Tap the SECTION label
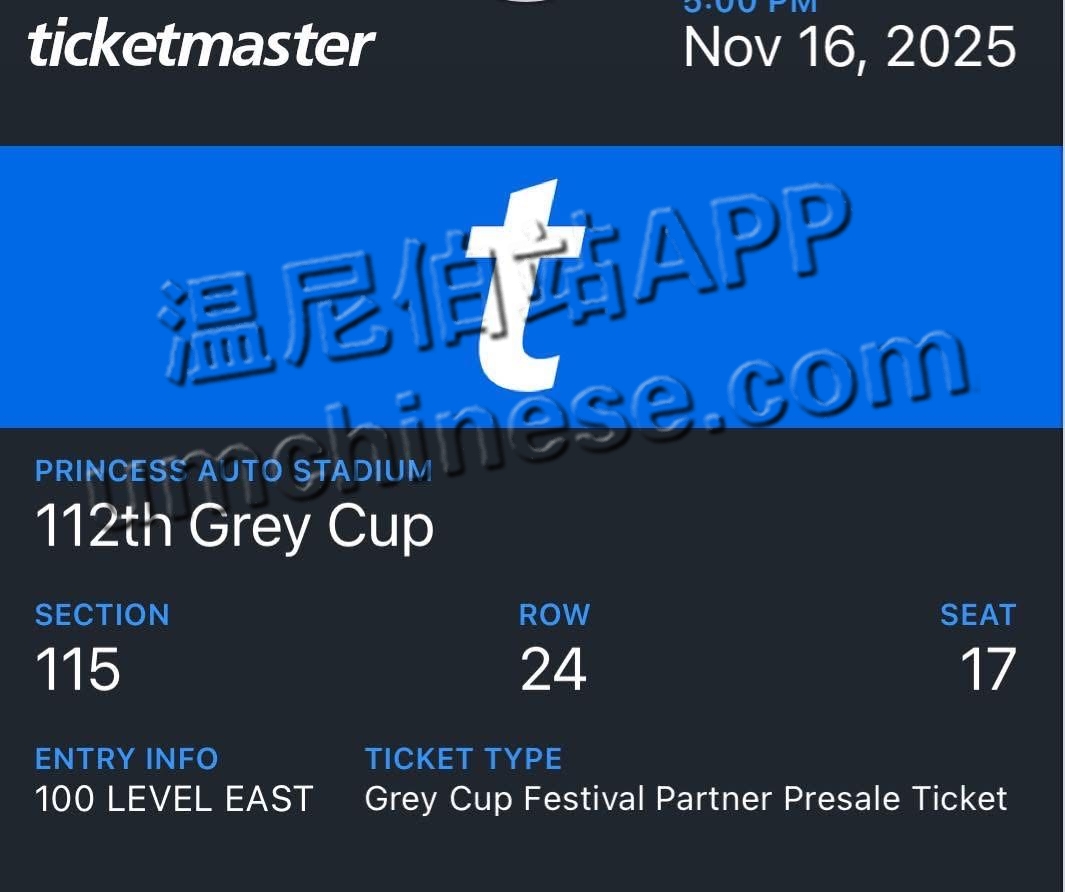 [x=102, y=614]
